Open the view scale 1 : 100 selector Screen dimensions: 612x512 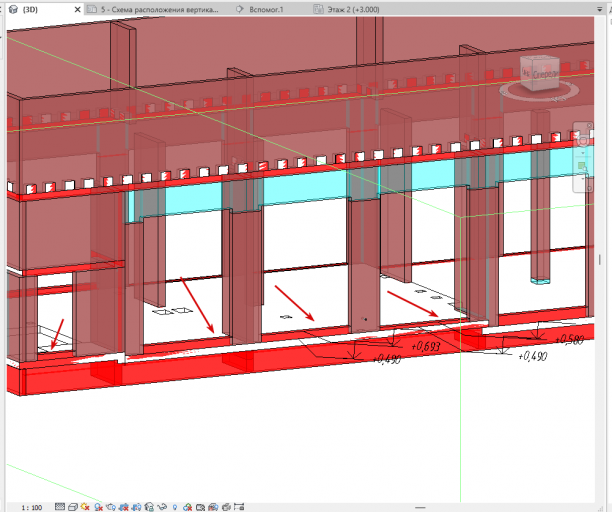point(32,508)
